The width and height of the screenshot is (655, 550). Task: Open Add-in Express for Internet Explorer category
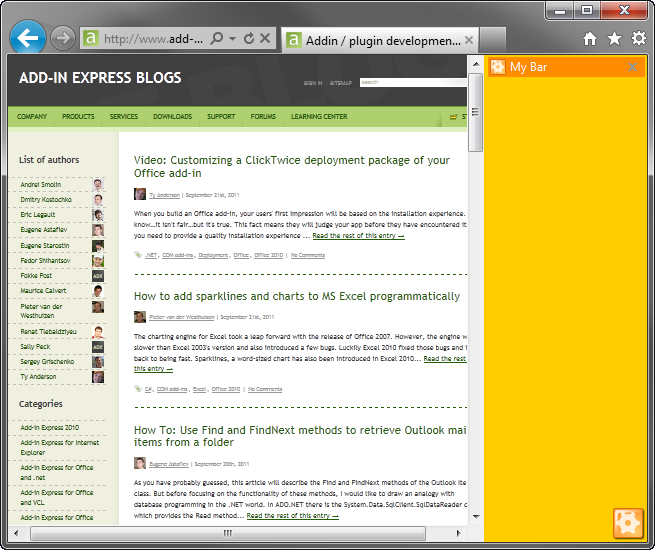(x=60, y=448)
